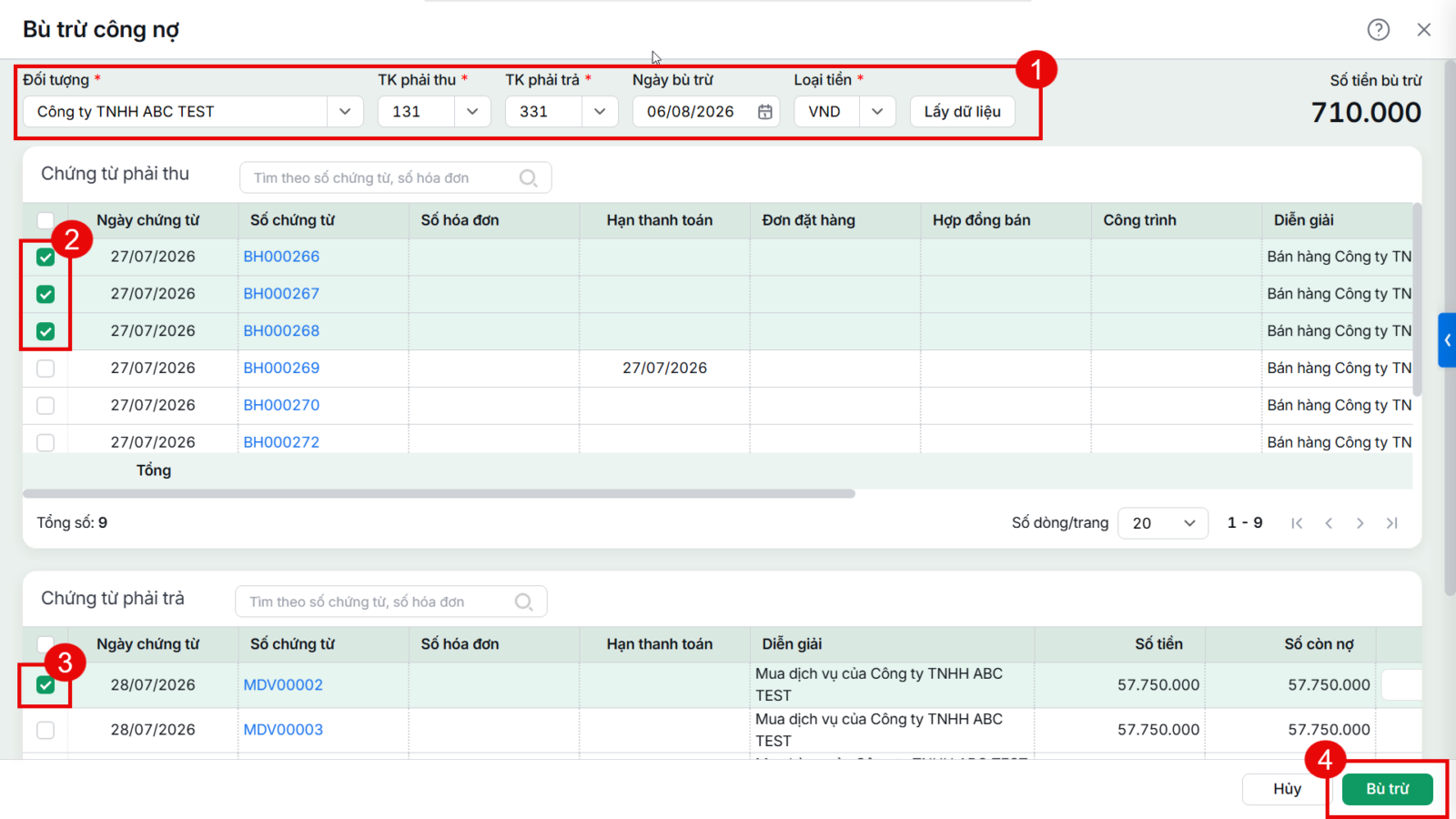Screen dimensions: 1456x819
Task: Open voucher link BH000272
Action: tap(281, 442)
